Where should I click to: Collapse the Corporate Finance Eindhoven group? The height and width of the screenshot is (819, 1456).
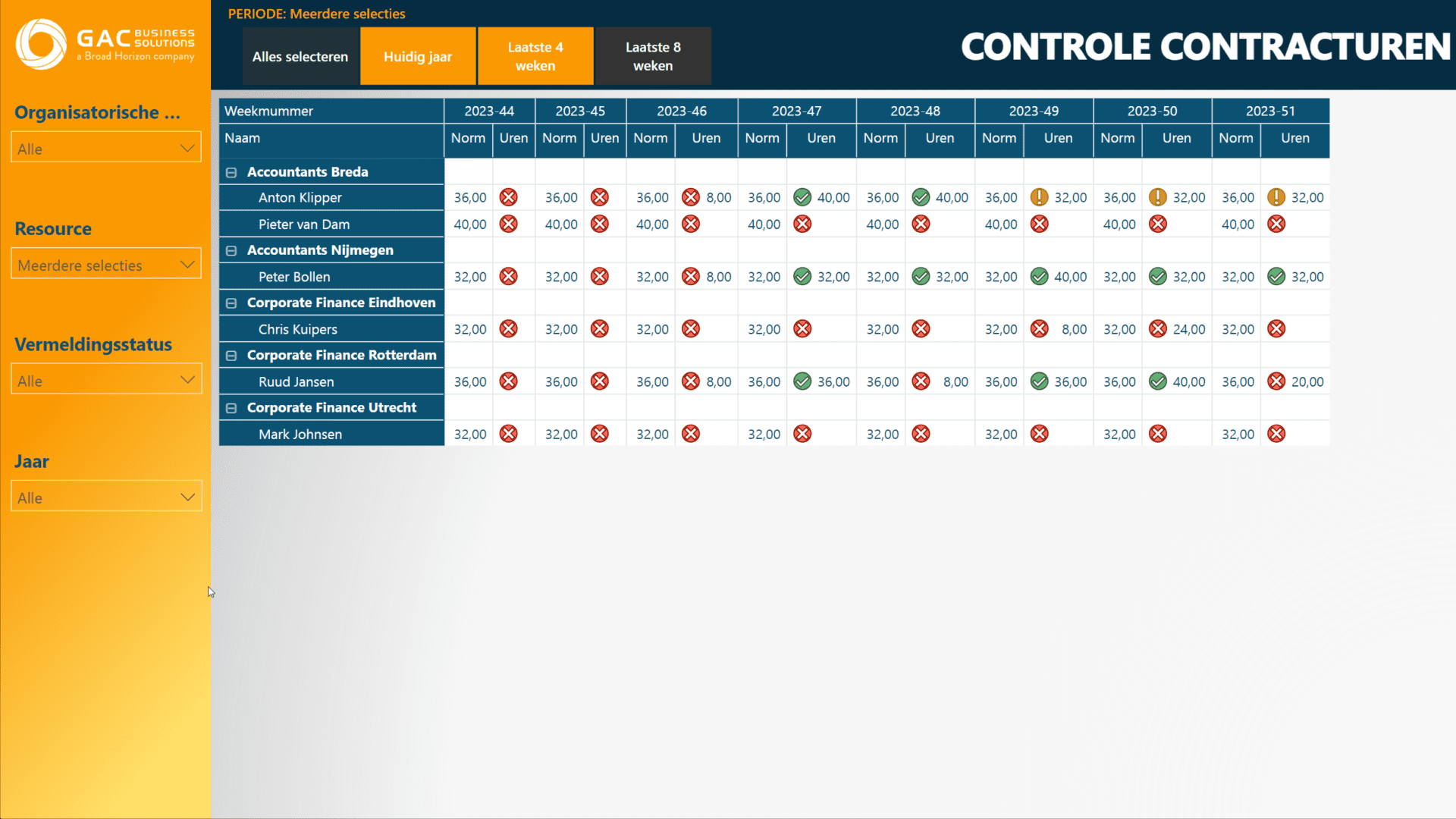pyautogui.click(x=231, y=303)
